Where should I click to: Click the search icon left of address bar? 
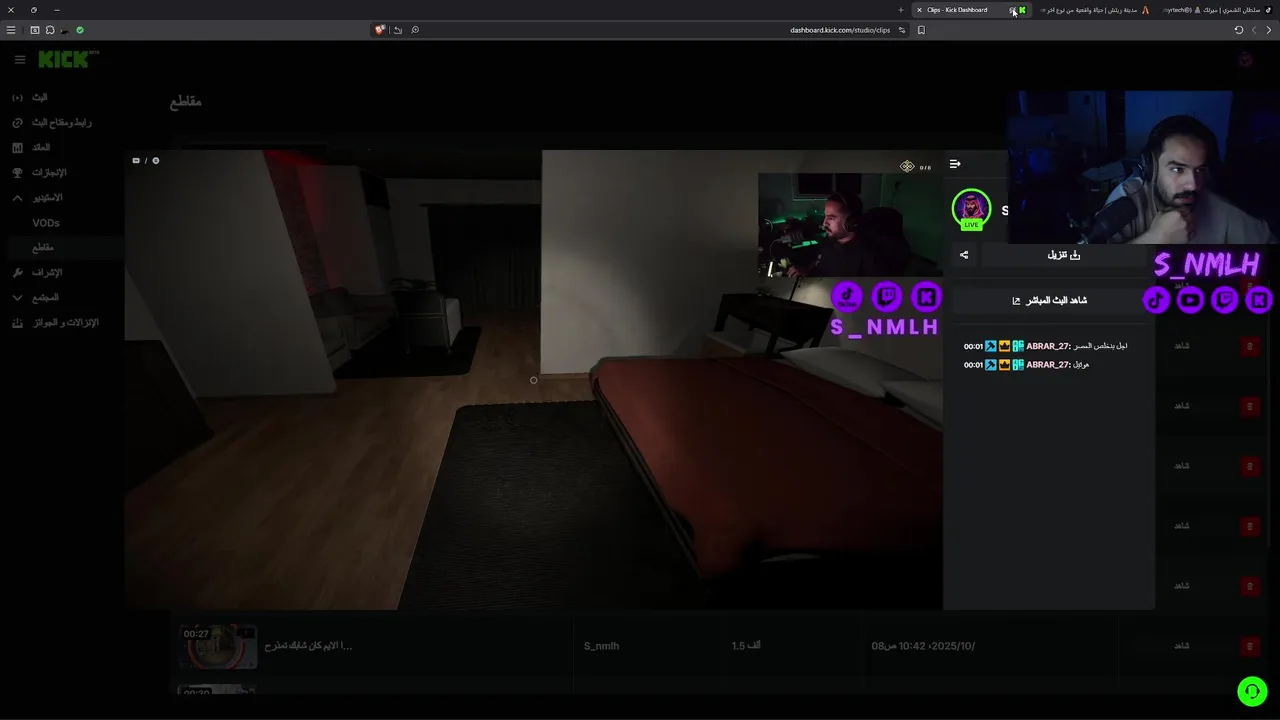tap(415, 30)
